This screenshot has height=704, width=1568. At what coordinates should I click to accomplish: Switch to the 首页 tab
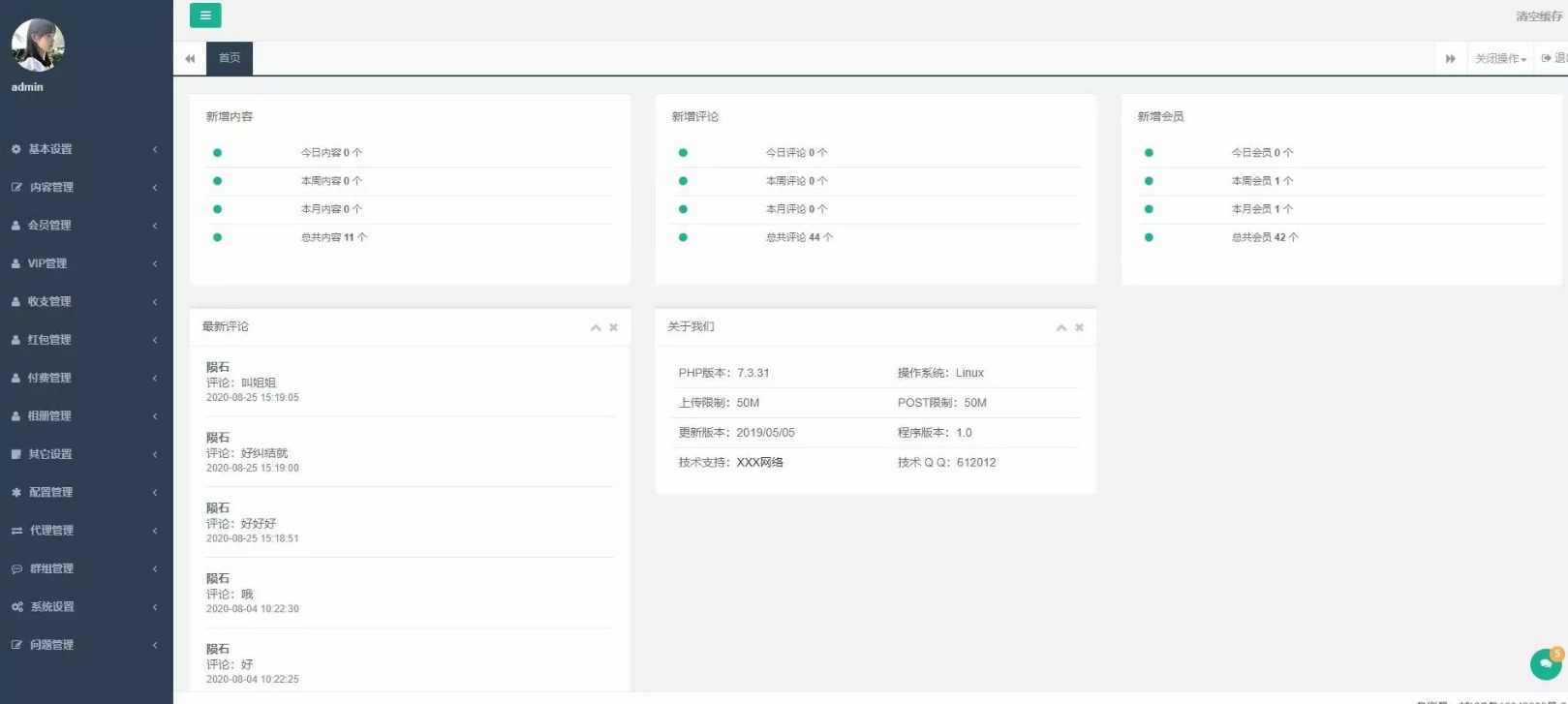(x=230, y=58)
